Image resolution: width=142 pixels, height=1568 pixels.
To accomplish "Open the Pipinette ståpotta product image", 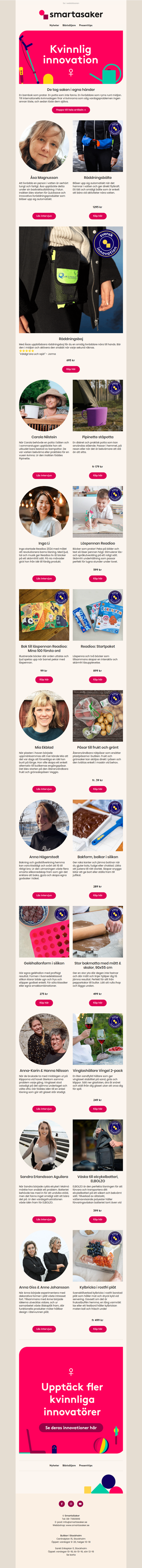I will 98,405.
